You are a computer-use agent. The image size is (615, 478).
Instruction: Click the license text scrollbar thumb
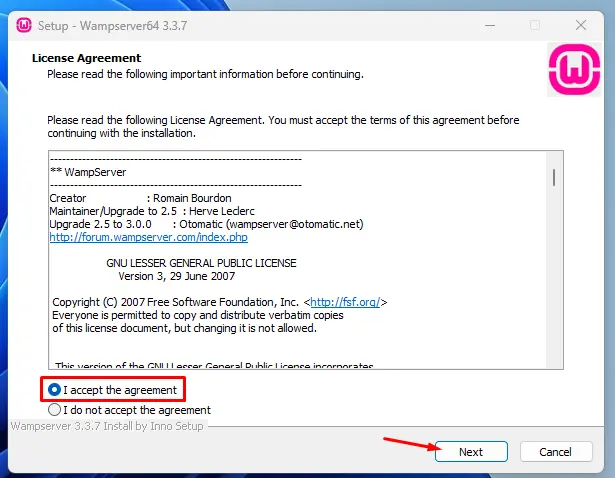[553, 177]
